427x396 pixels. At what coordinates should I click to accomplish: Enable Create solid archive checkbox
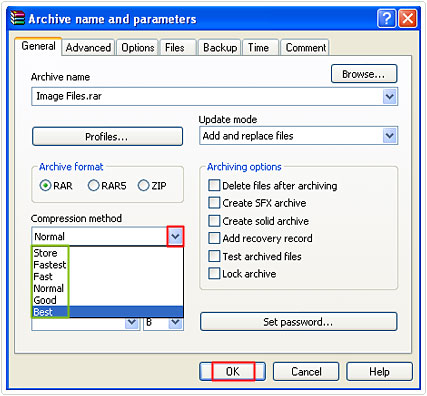pyautogui.click(x=214, y=221)
